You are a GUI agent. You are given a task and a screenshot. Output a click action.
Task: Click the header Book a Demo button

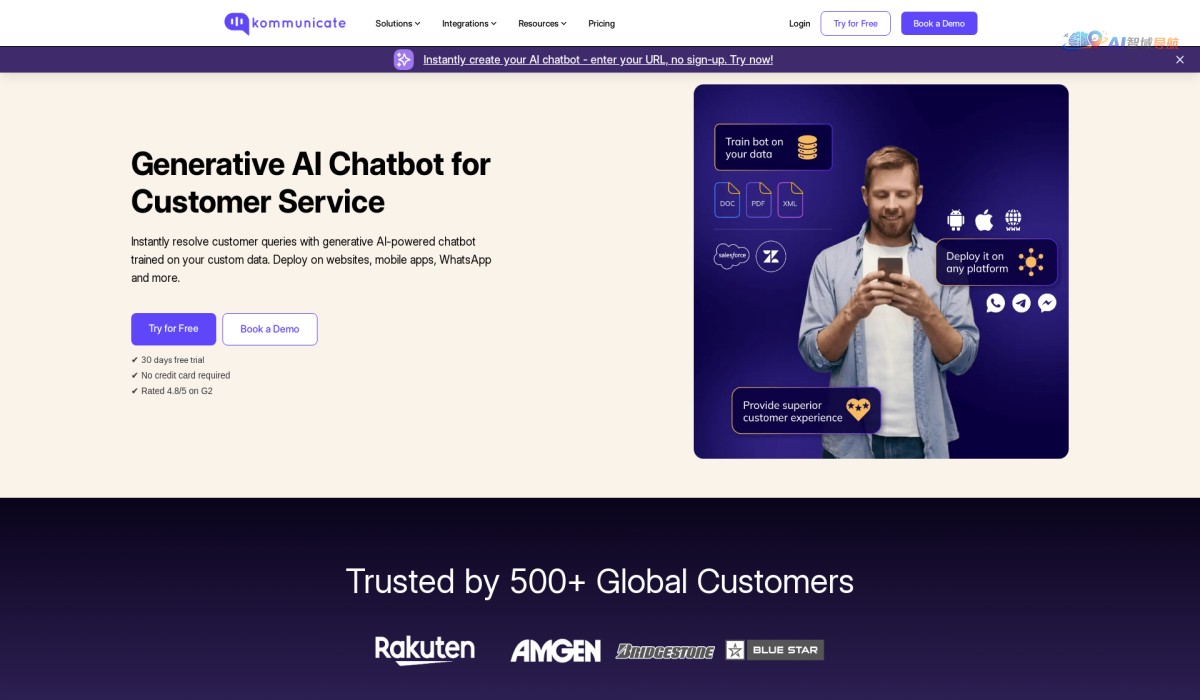(939, 23)
